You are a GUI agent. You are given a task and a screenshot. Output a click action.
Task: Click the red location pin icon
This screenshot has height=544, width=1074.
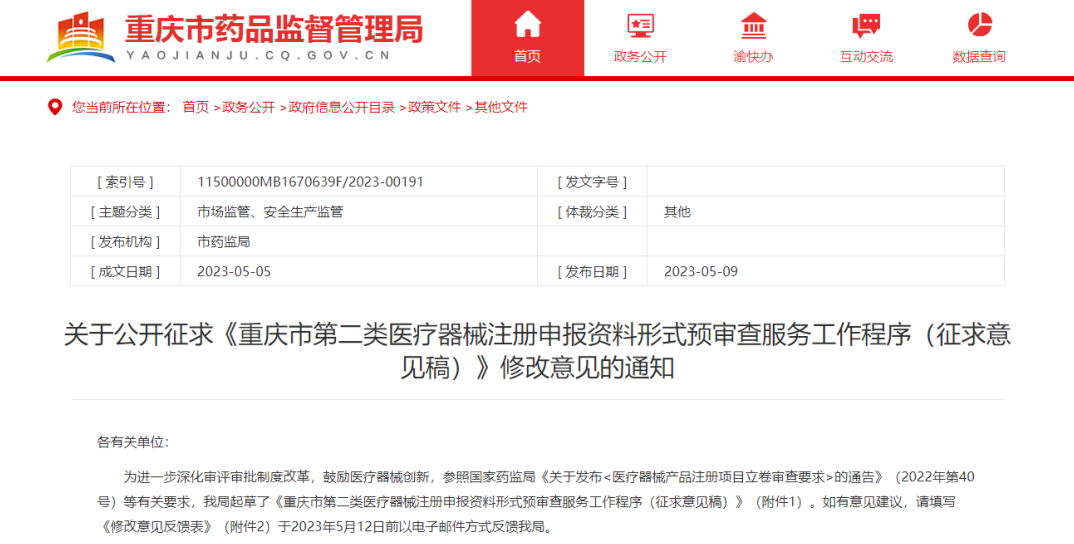(x=55, y=107)
